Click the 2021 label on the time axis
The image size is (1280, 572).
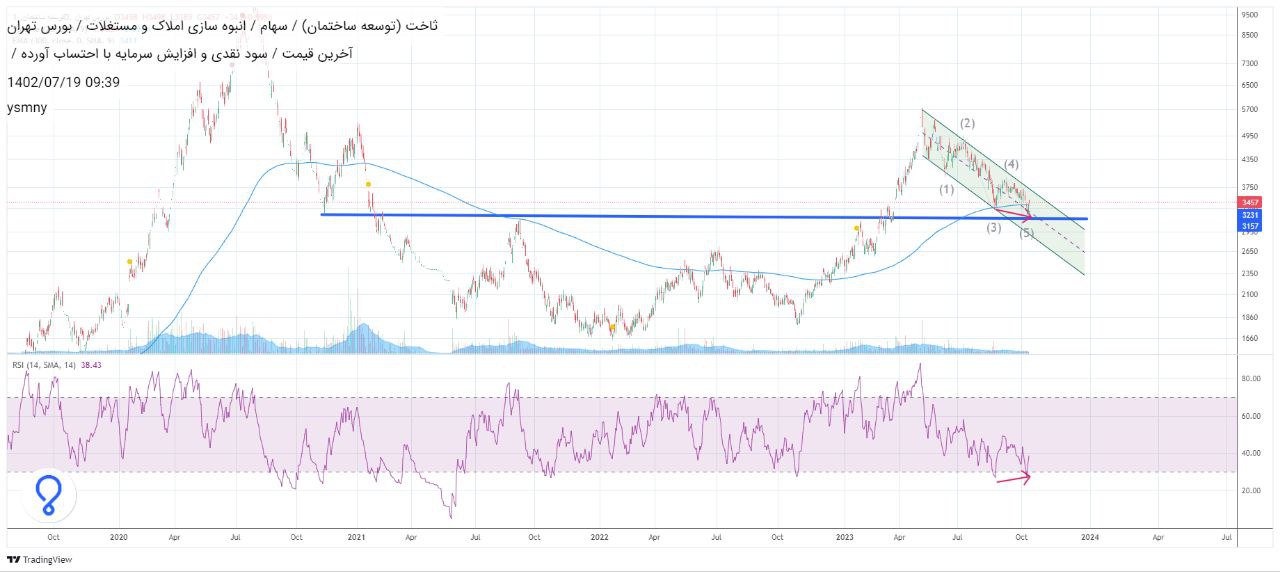(356, 537)
